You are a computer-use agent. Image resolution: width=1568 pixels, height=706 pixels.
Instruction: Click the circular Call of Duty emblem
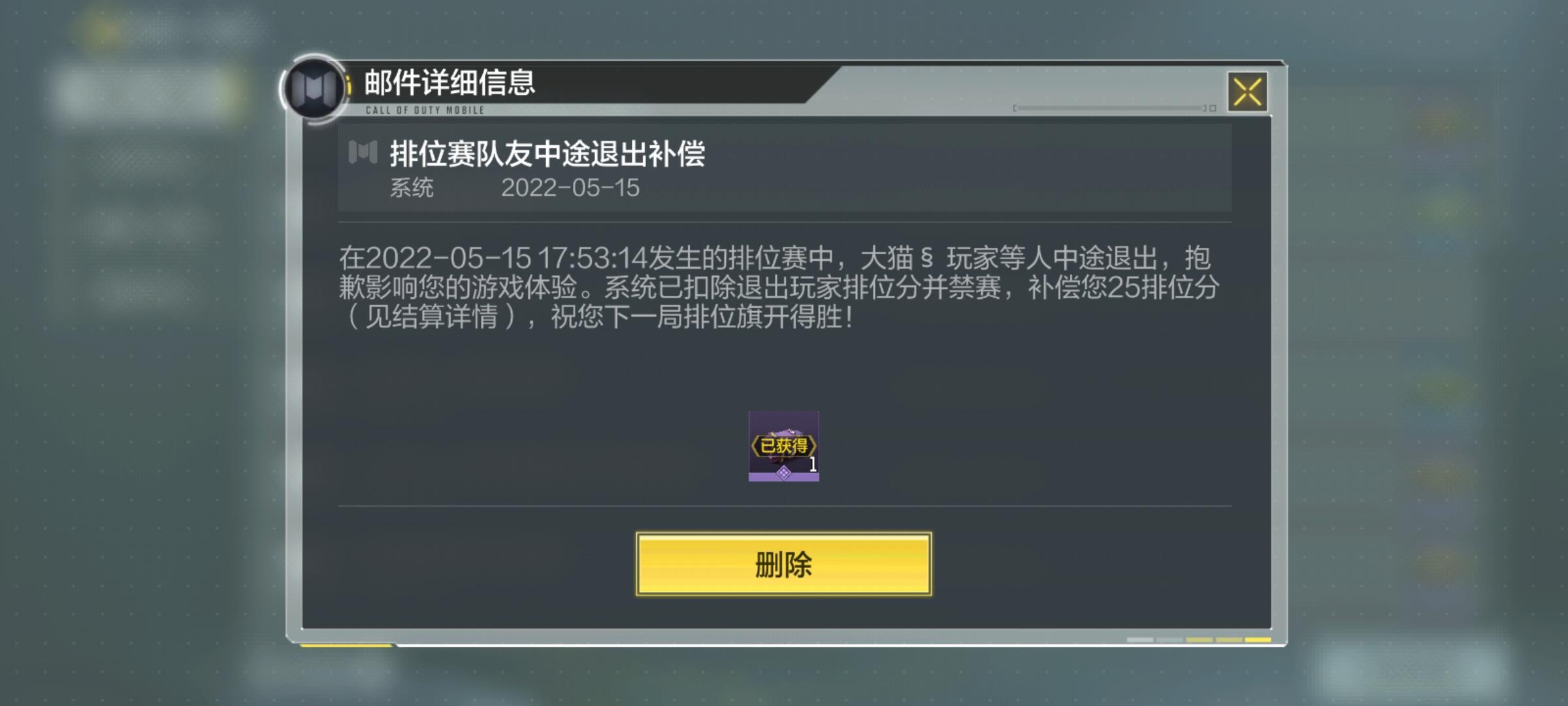tap(314, 88)
